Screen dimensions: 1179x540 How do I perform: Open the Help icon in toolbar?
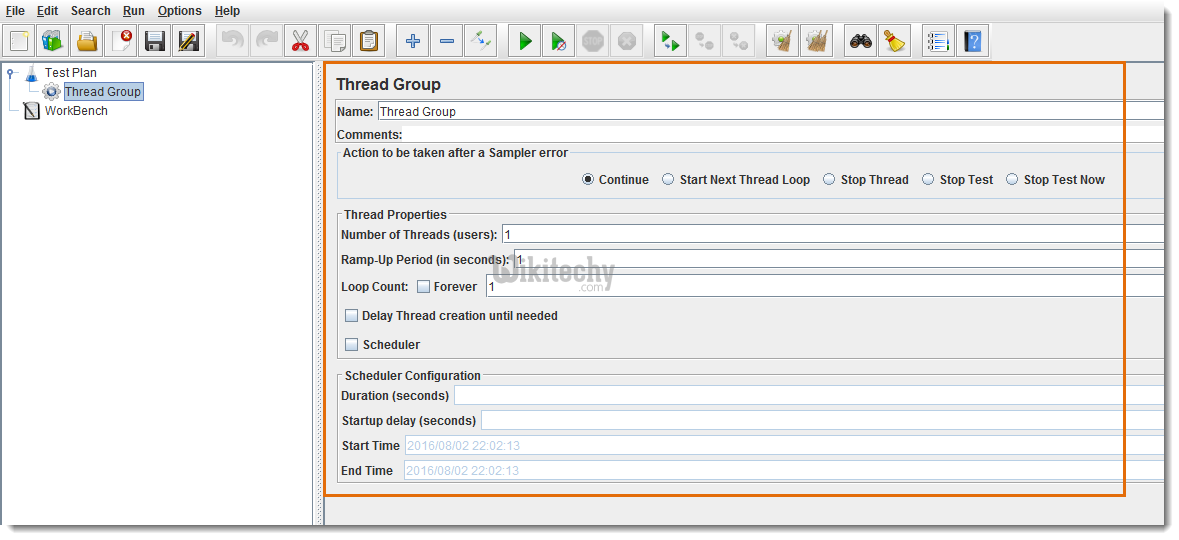pos(972,41)
